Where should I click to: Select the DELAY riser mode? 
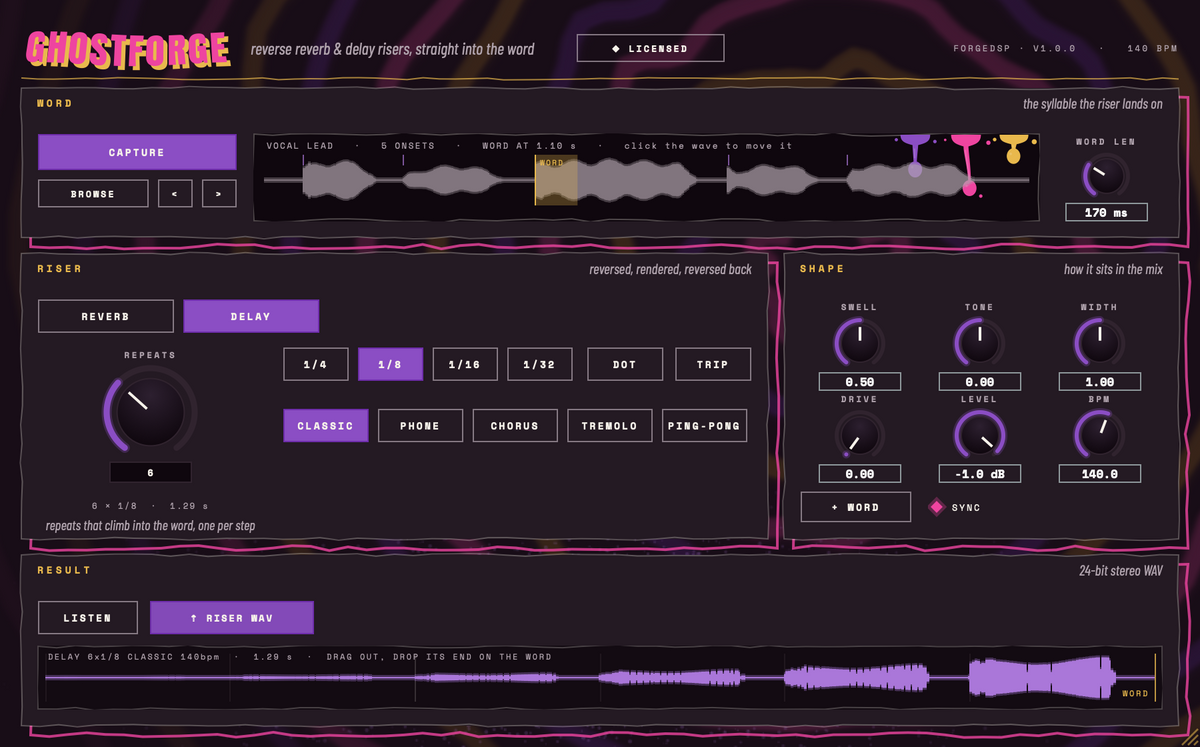(251, 316)
